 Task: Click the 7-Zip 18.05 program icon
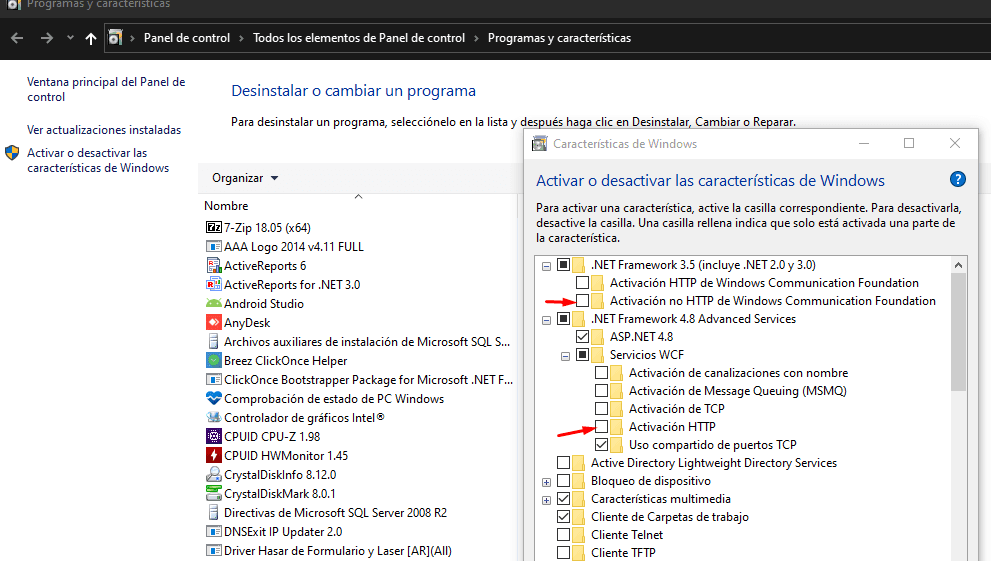click(x=213, y=227)
